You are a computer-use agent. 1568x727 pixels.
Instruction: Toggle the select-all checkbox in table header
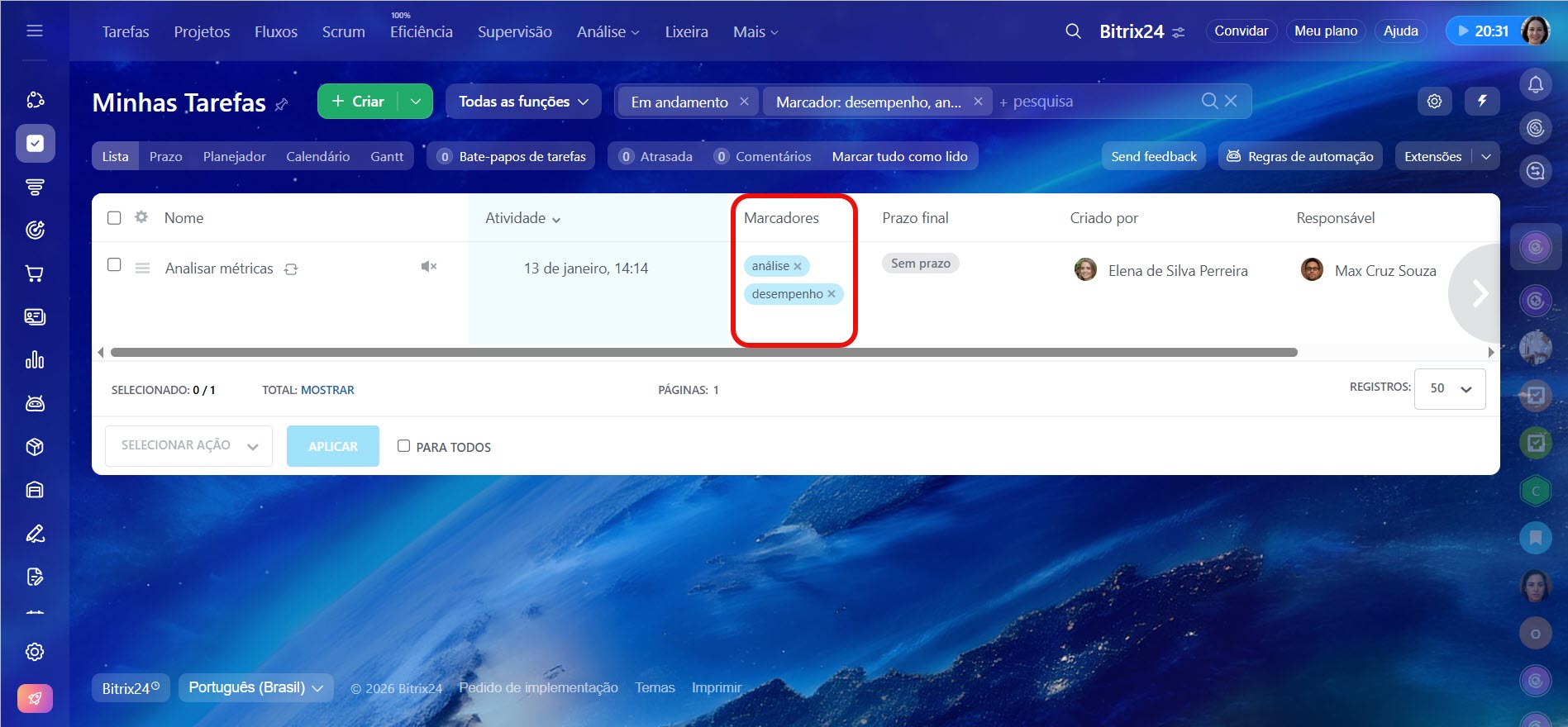coord(115,218)
